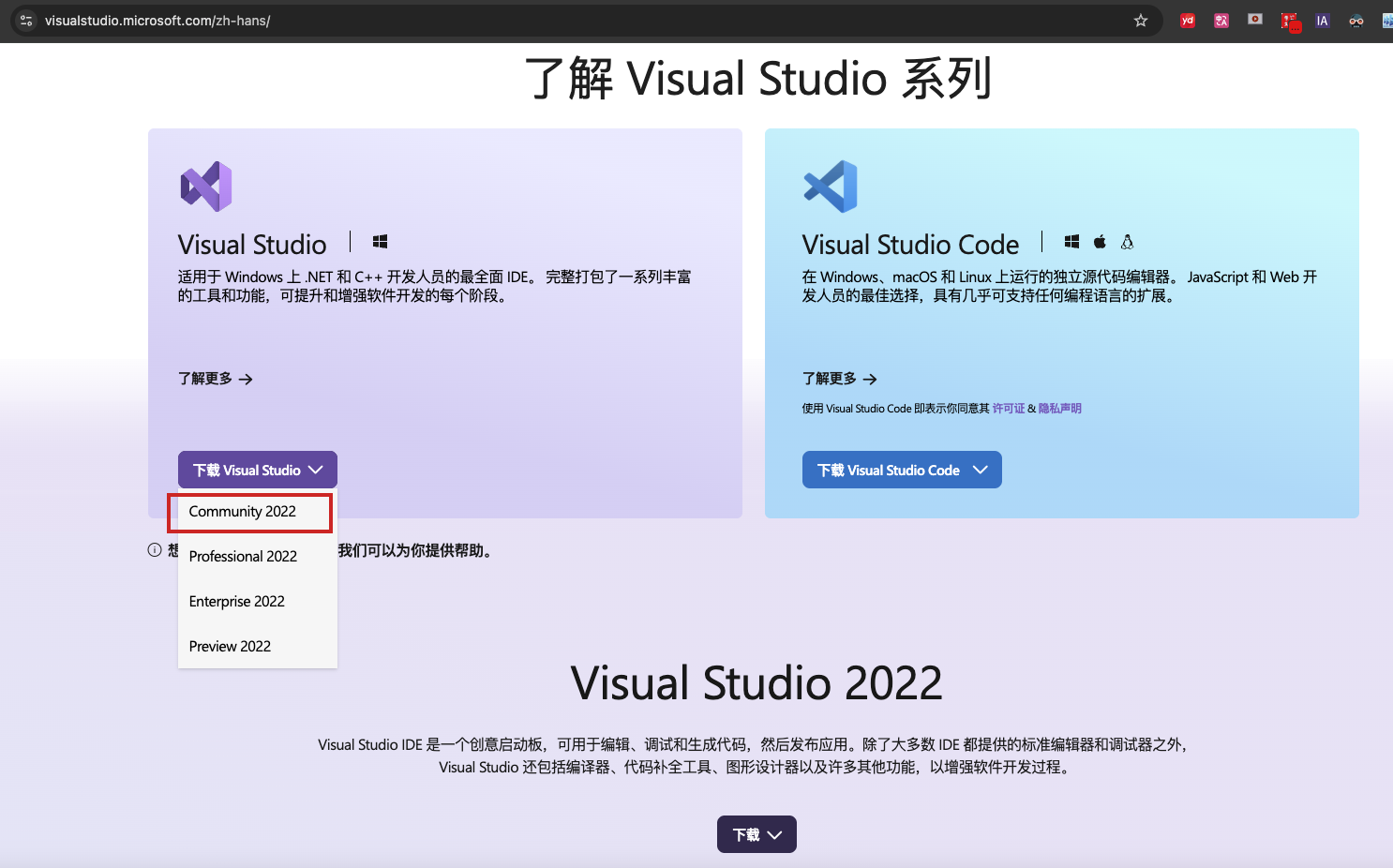Click the '了解 Visual Studio 系列' page title

pos(757,78)
